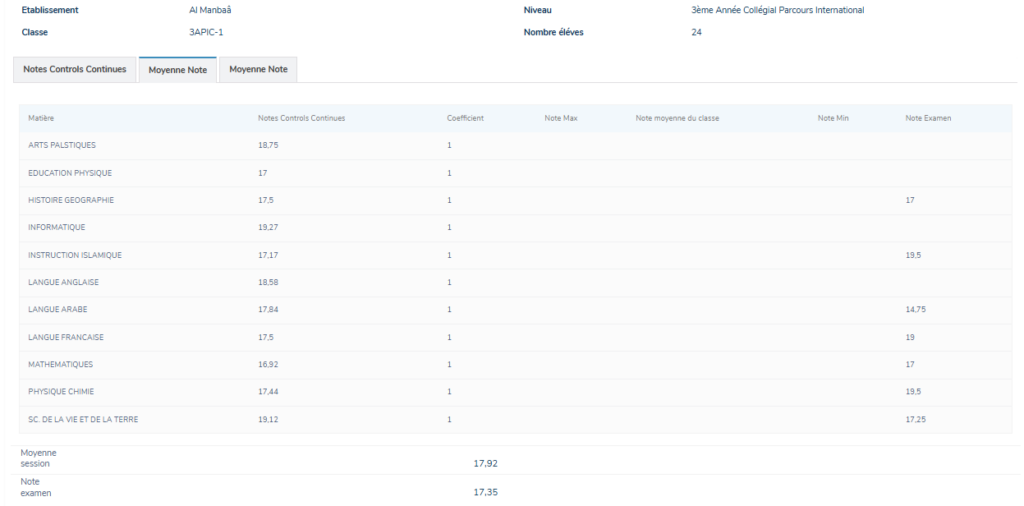Click the coefficient 1 in Mathematiques row

click(x=449, y=364)
